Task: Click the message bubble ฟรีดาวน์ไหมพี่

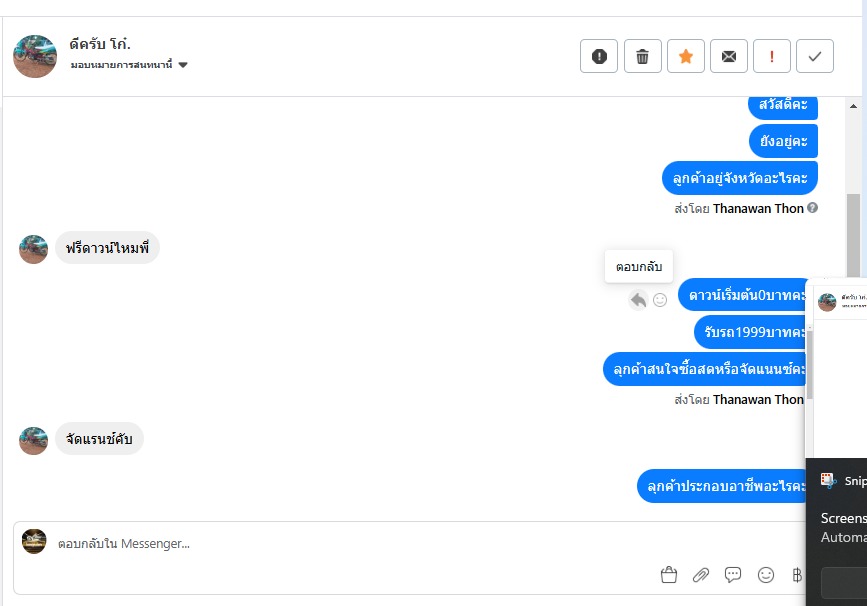Action: (x=107, y=247)
